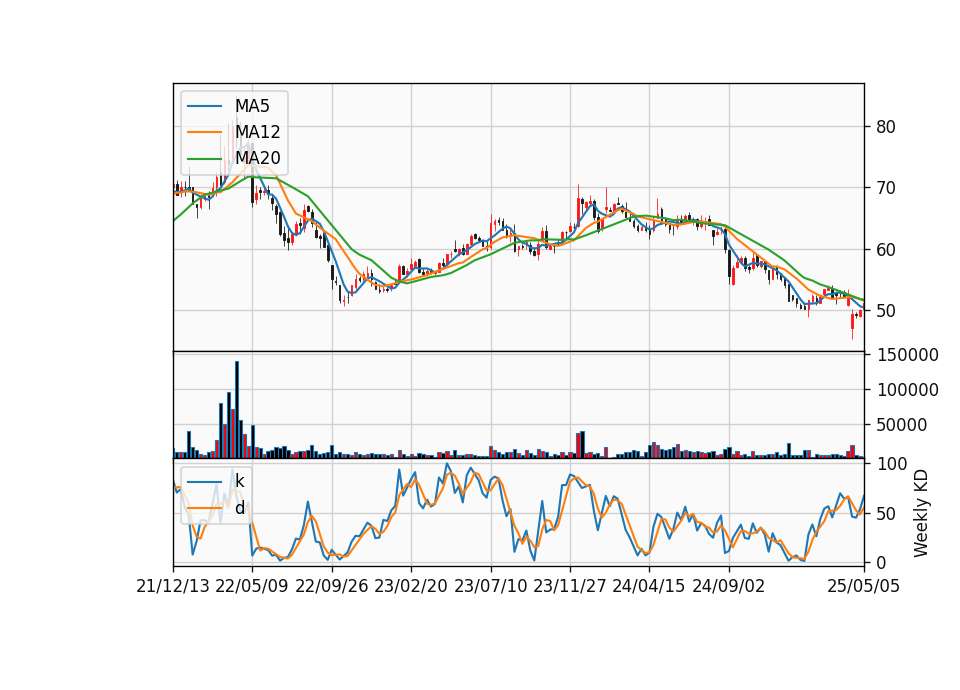Click the date label 22/05/09
The width and height of the screenshot is (960, 690).
pos(252,586)
